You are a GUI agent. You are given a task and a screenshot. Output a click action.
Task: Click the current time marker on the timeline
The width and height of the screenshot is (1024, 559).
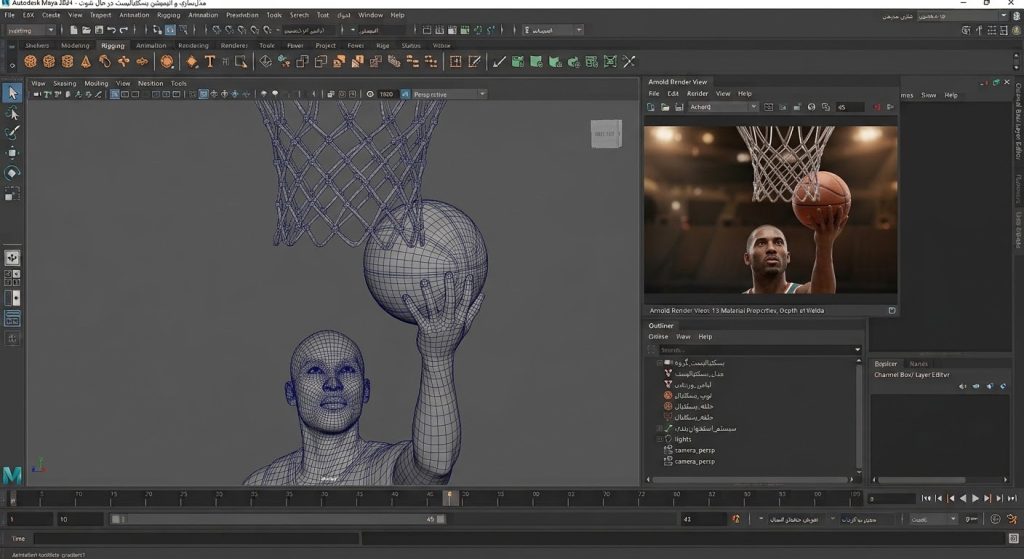tap(449, 498)
